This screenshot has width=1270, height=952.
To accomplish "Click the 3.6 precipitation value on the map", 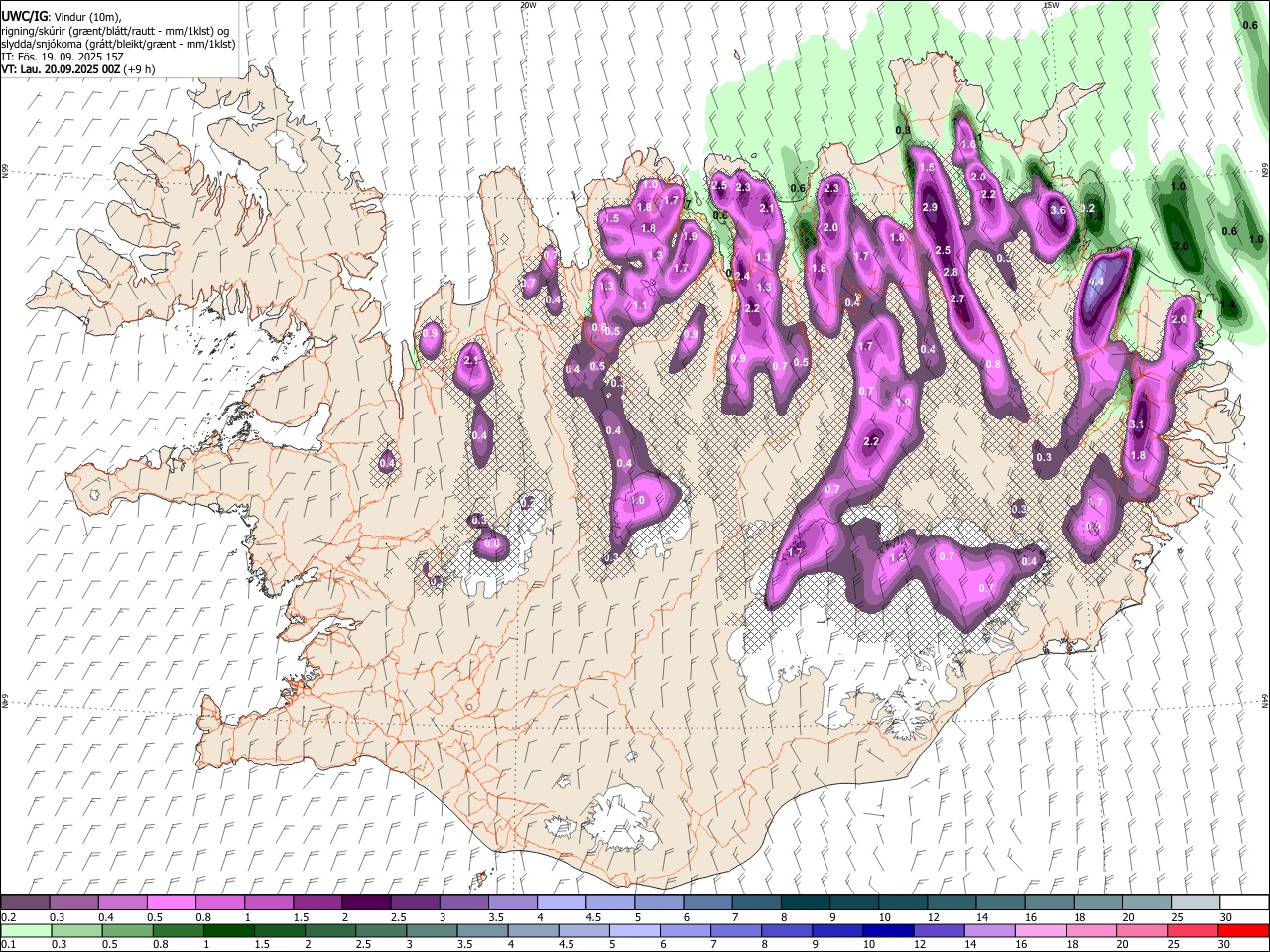I will point(1057,210).
